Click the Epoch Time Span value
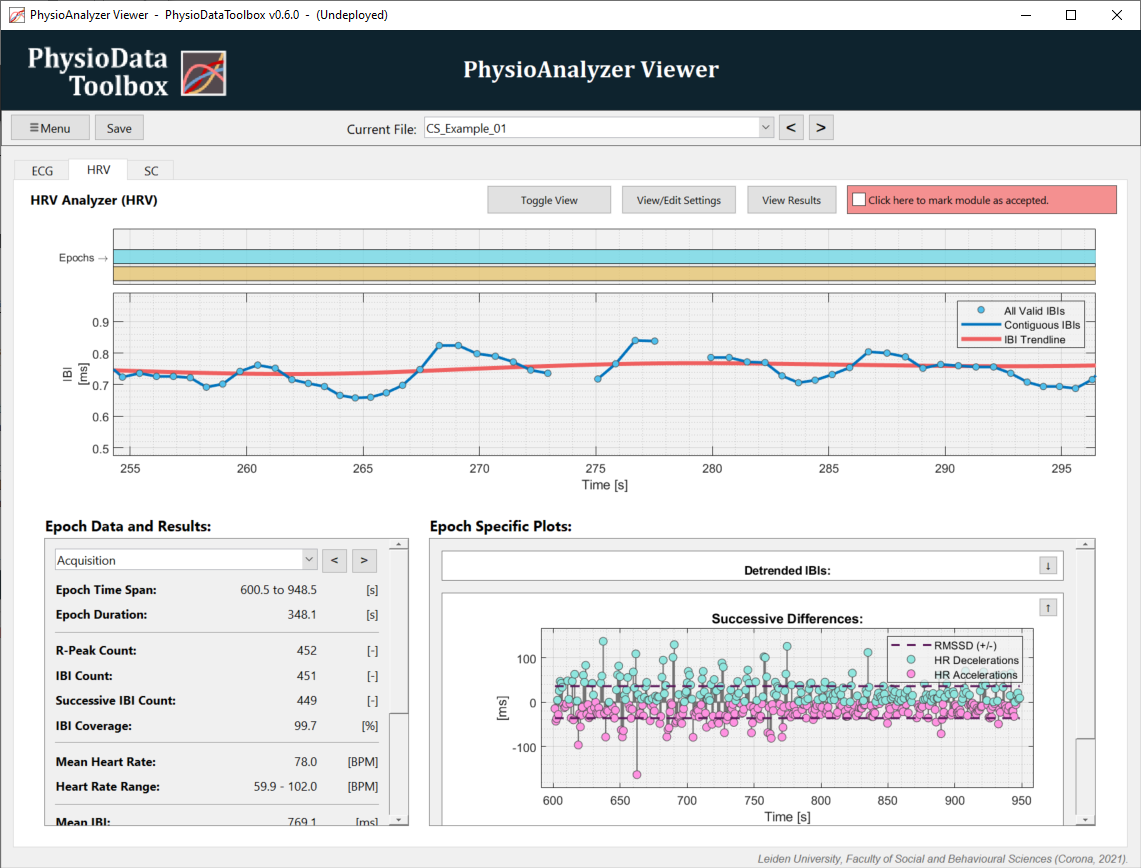The height and width of the screenshot is (868, 1141). pyautogui.click(x=279, y=589)
